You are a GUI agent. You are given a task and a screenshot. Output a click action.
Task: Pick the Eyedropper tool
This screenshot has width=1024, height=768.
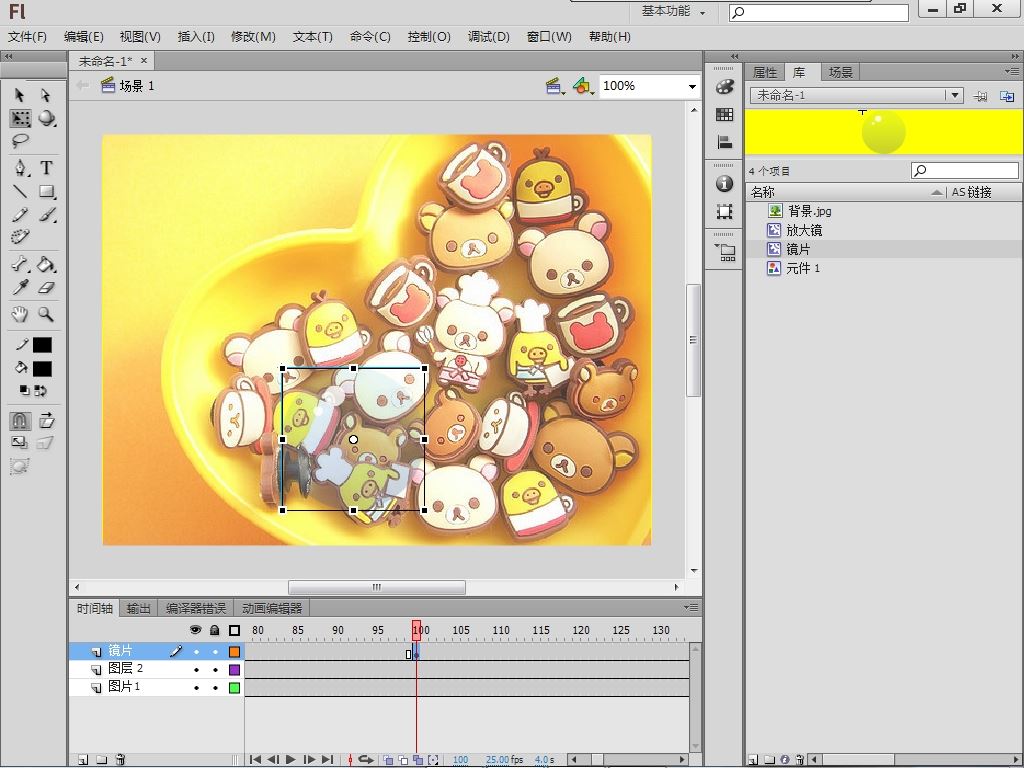tap(20, 287)
